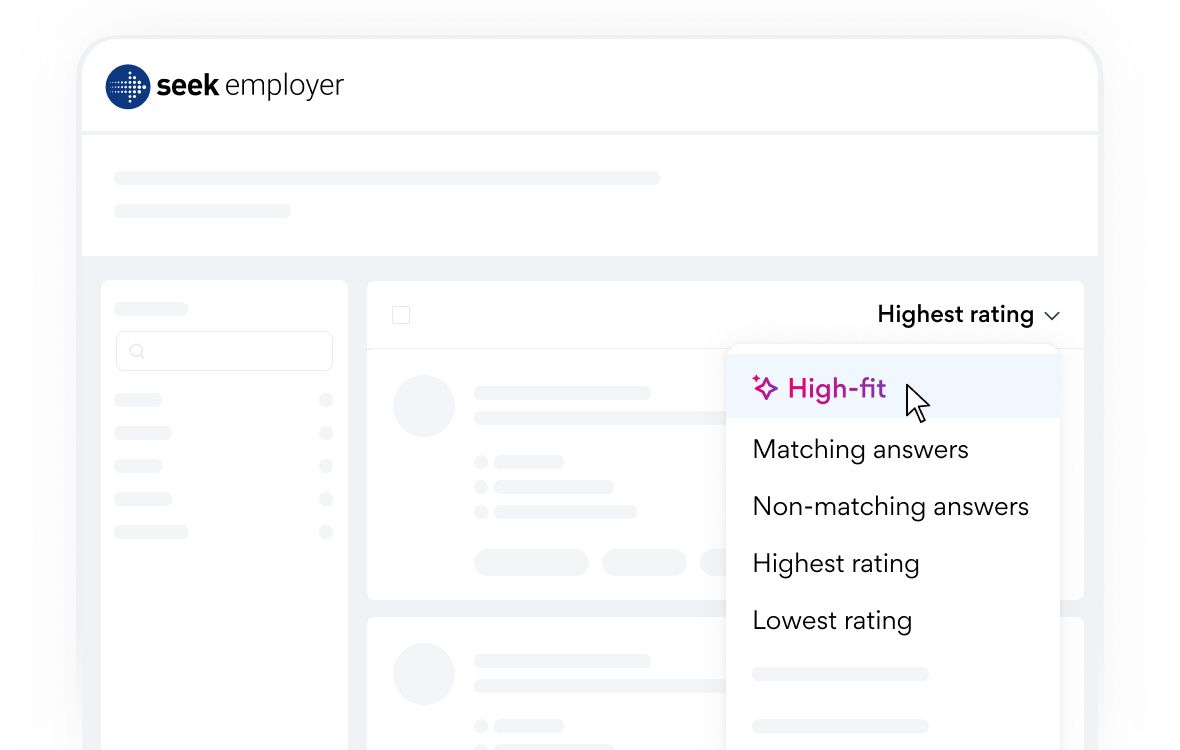Screen dimensions: 1180x750
Task: Click the seek employer wordmark
Action: 250,86
